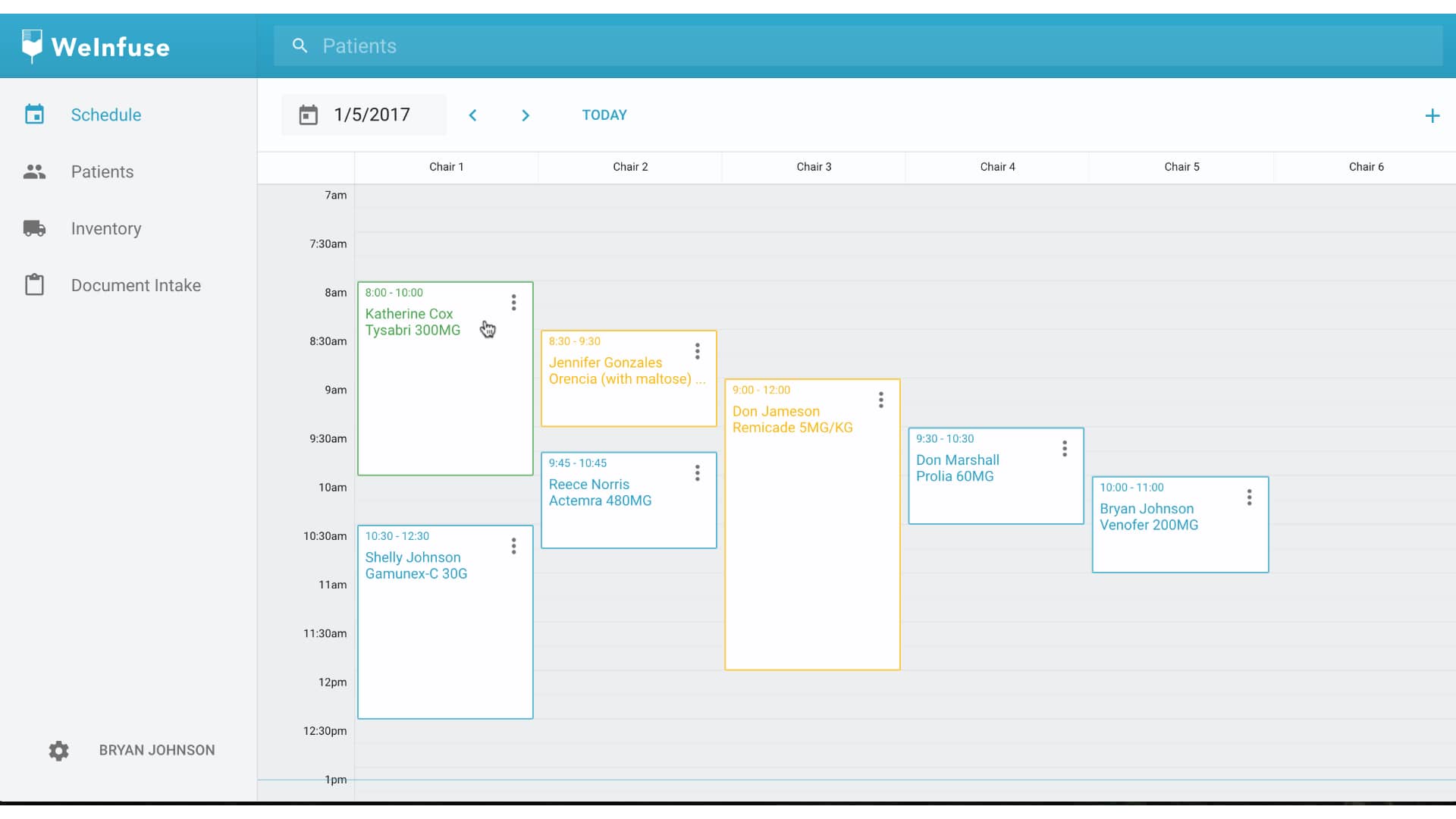The width and height of the screenshot is (1456, 819).
Task: Click the 12pm time row label
Action: [333, 682]
